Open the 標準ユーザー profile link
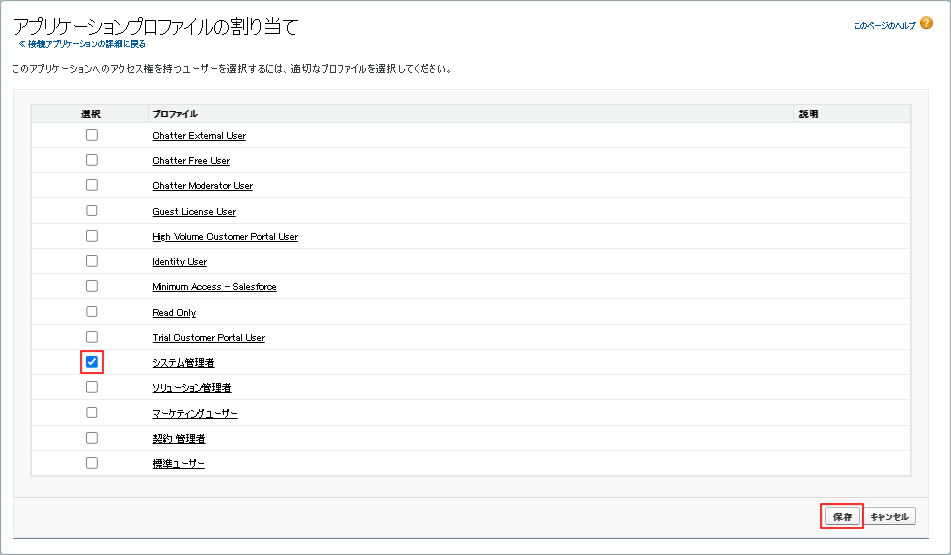 (178, 464)
